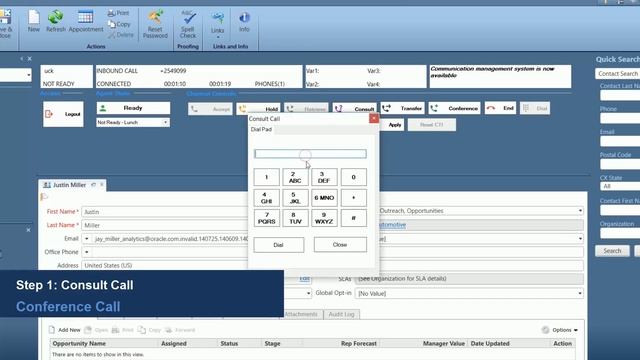640x360 pixels.
Task: Run Spell Check from Proofing group
Action: click(x=188, y=24)
